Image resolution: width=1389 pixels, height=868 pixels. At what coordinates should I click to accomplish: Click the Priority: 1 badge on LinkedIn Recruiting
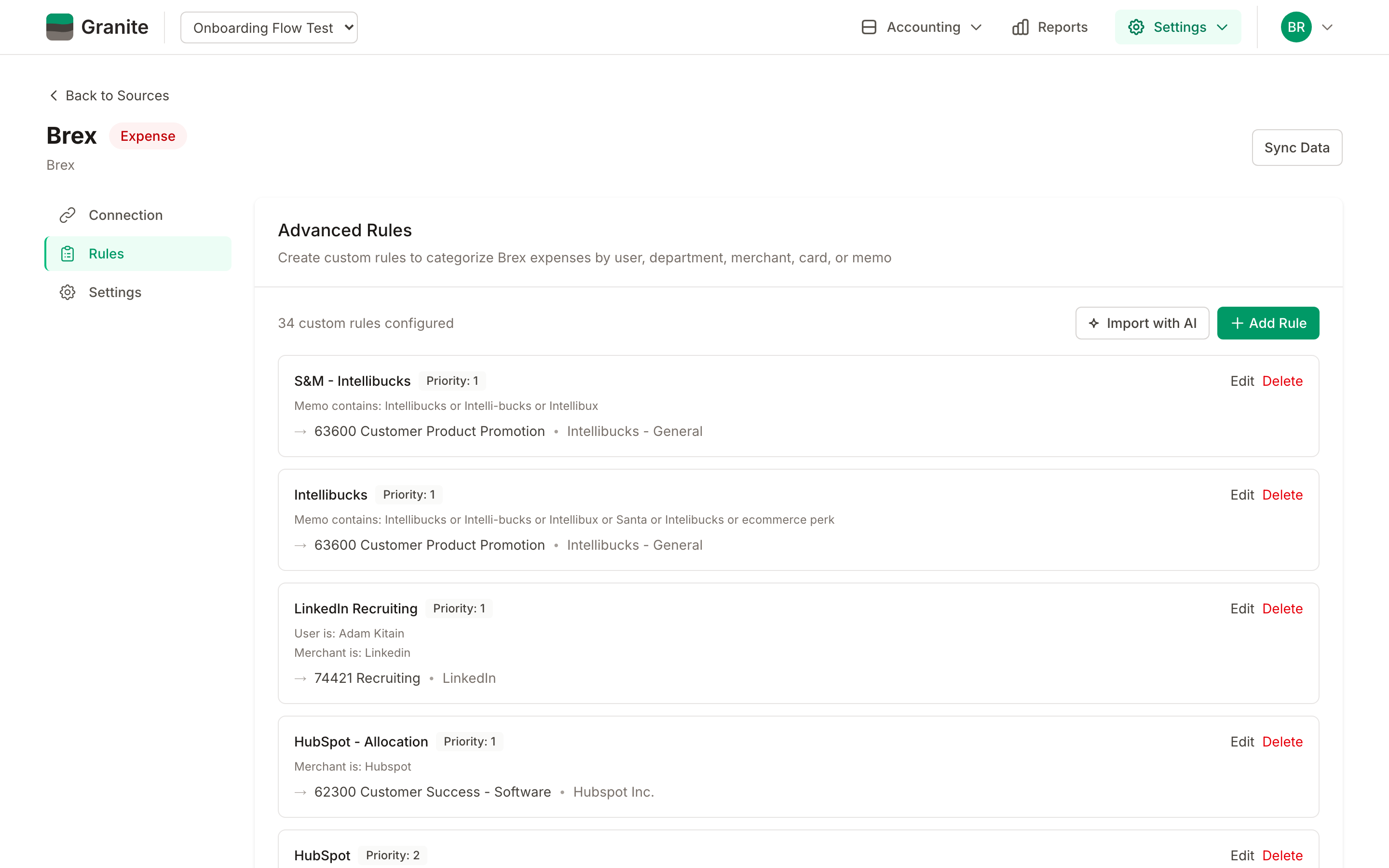[x=459, y=609]
